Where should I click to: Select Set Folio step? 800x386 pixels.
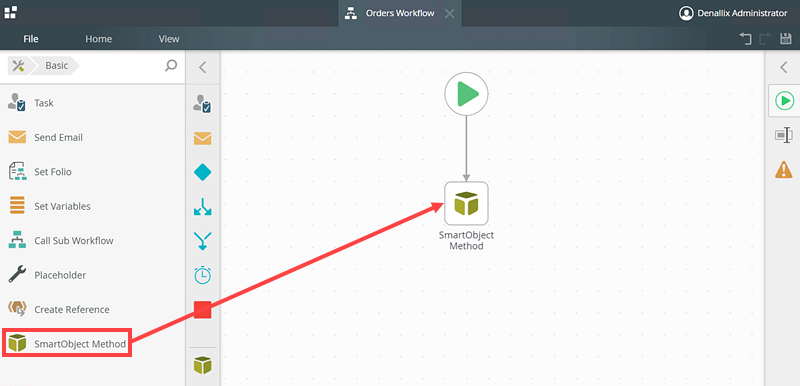tap(92, 172)
